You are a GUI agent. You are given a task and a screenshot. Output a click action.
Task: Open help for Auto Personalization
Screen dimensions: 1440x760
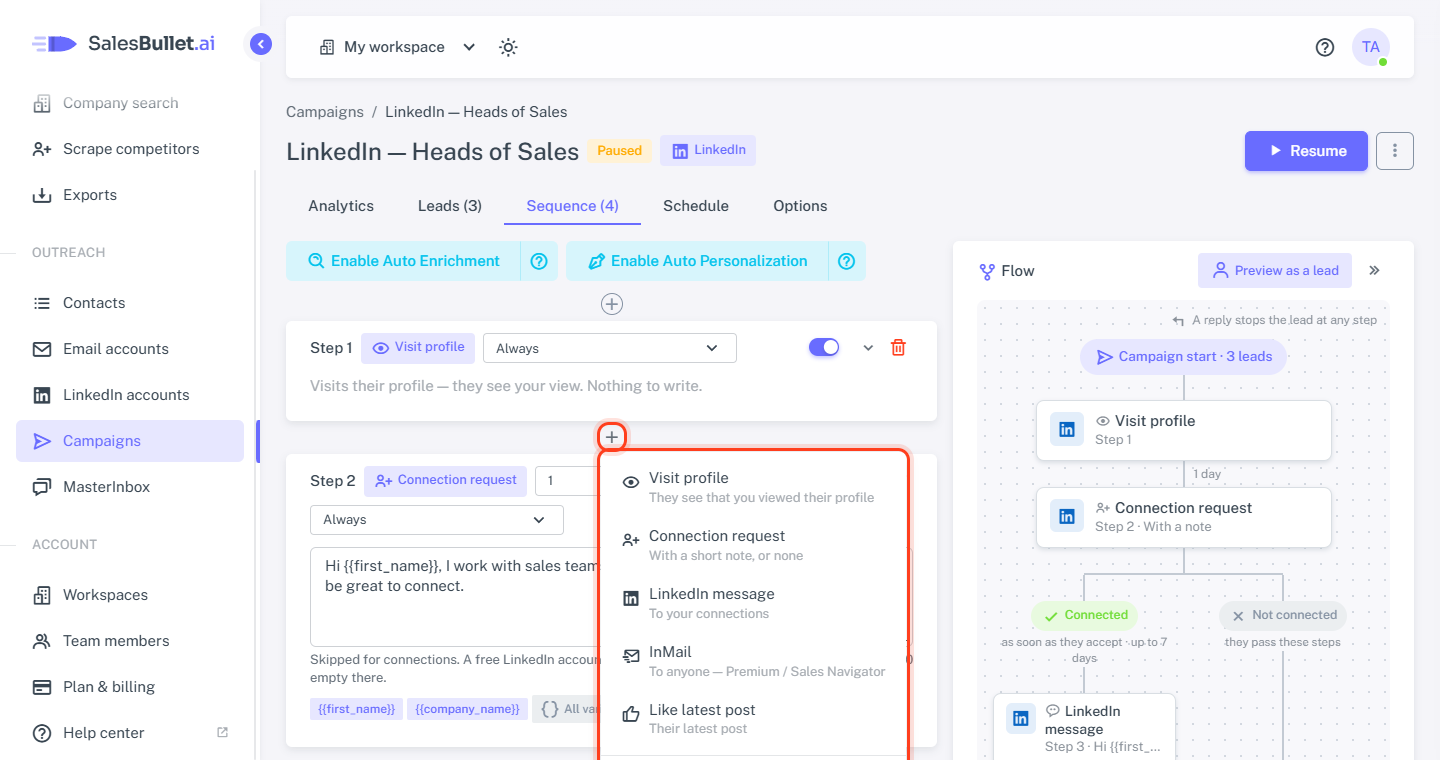pos(846,261)
